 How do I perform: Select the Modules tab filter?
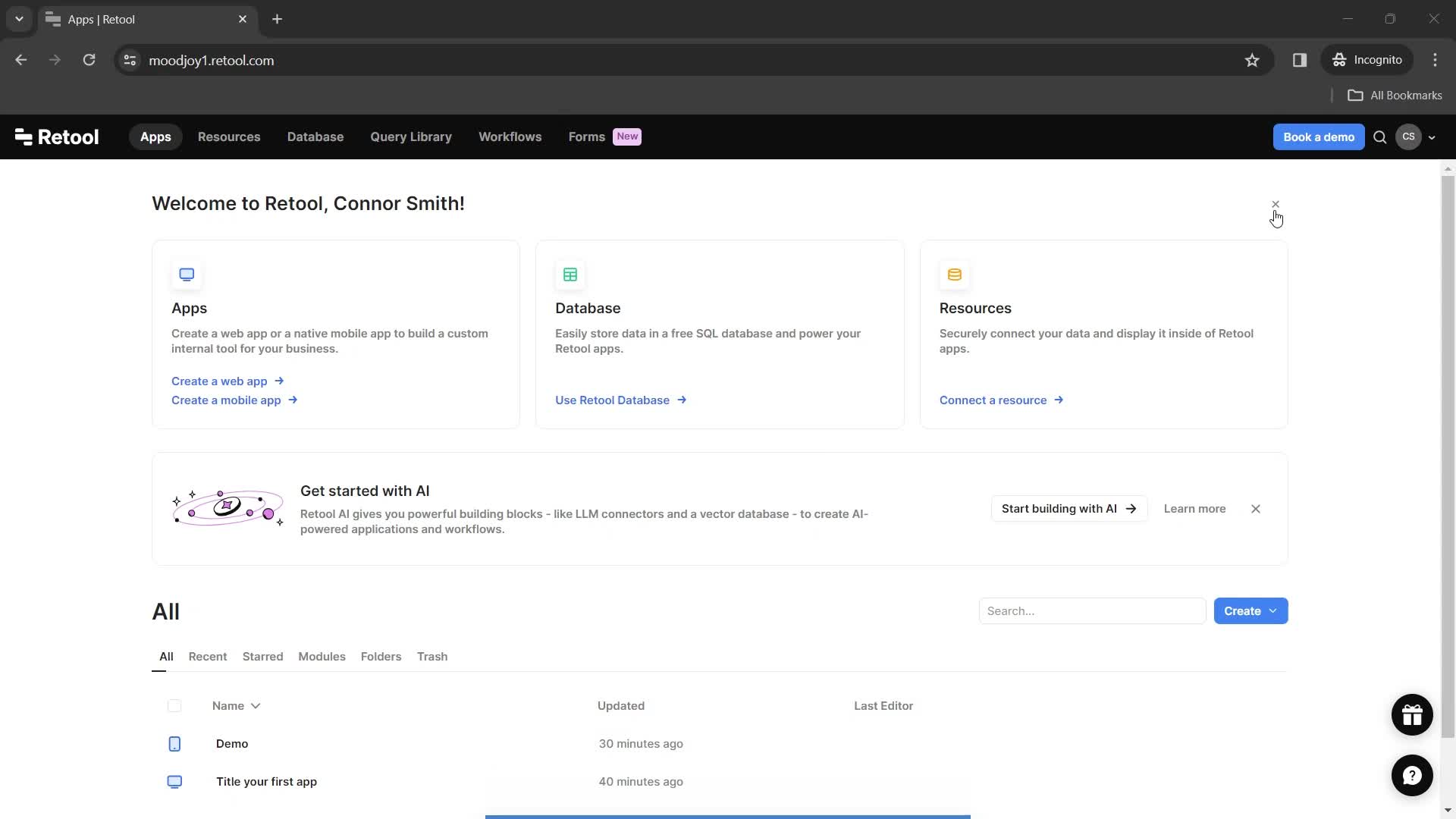point(321,656)
